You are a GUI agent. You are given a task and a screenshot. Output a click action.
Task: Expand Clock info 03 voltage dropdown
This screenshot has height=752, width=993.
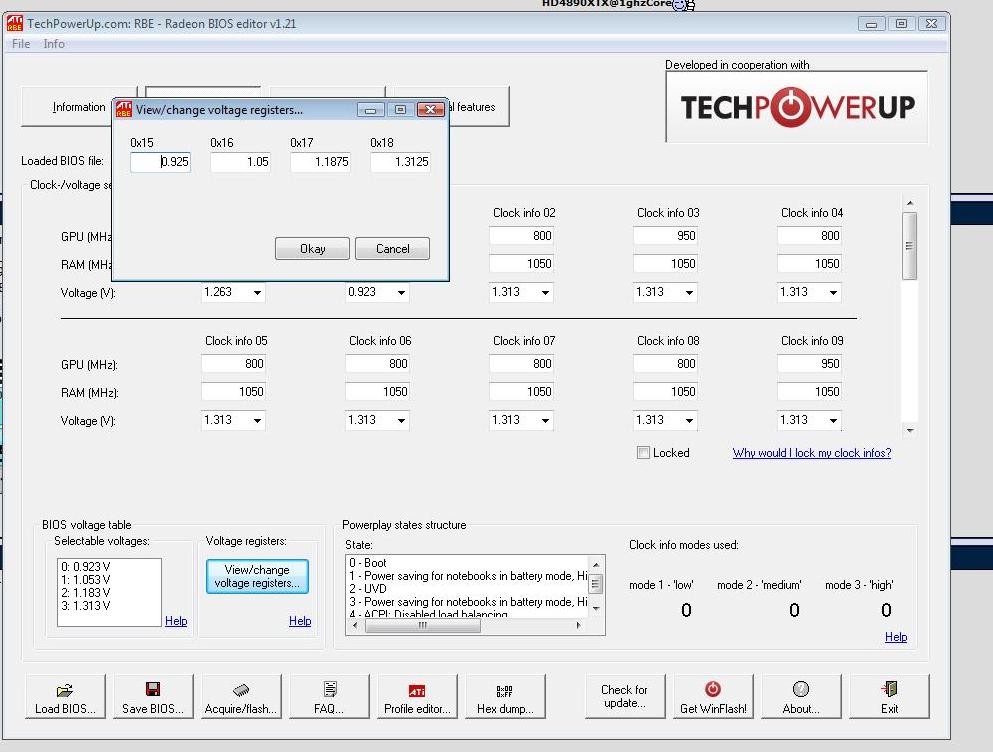coord(689,292)
